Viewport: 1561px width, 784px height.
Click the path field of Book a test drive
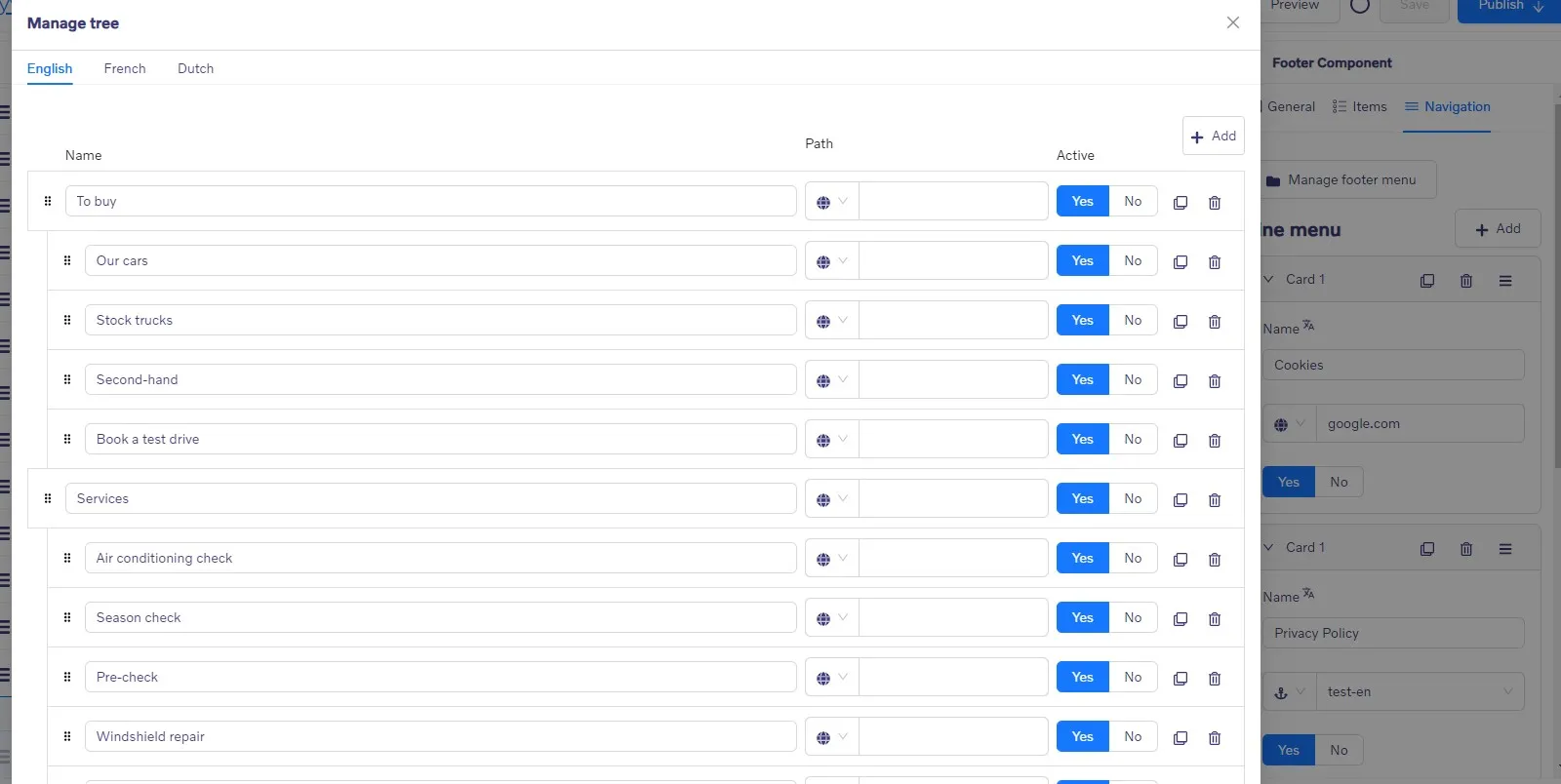point(953,439)
